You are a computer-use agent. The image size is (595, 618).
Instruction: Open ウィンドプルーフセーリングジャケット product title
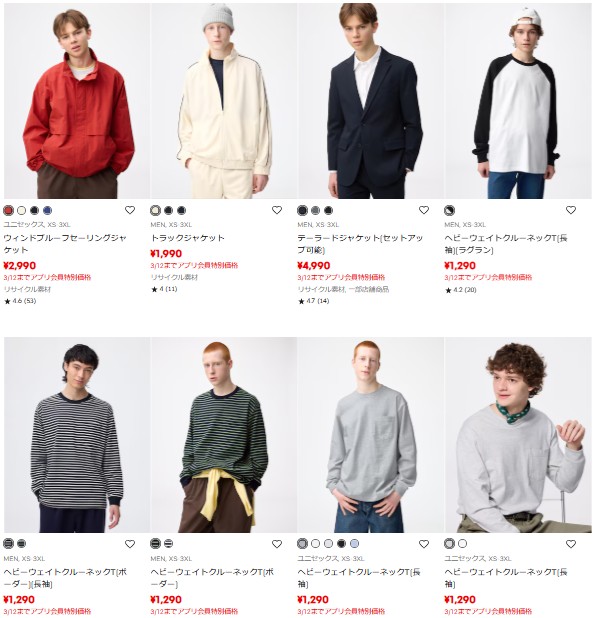pyautogui.click(x=65, y=244)
